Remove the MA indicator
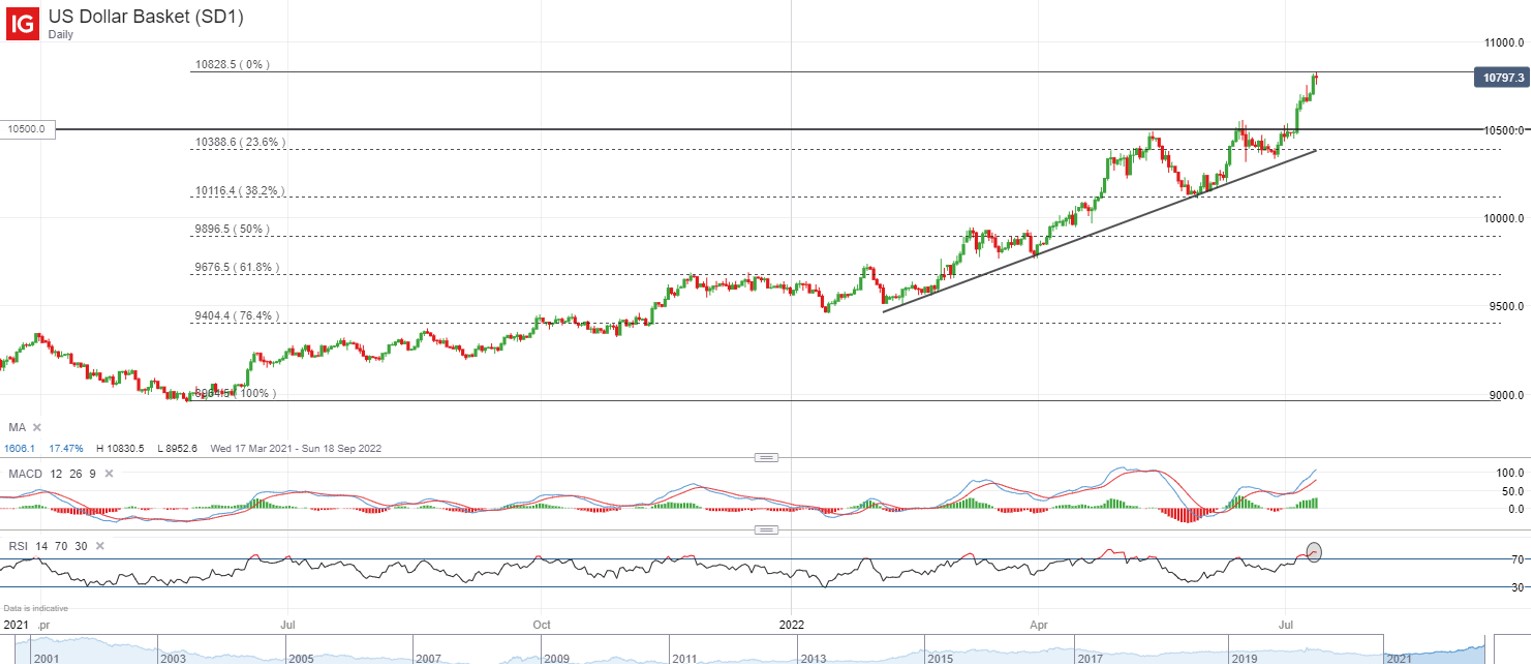The width and height of the screenshot is (1531, 664). point(37,427)
